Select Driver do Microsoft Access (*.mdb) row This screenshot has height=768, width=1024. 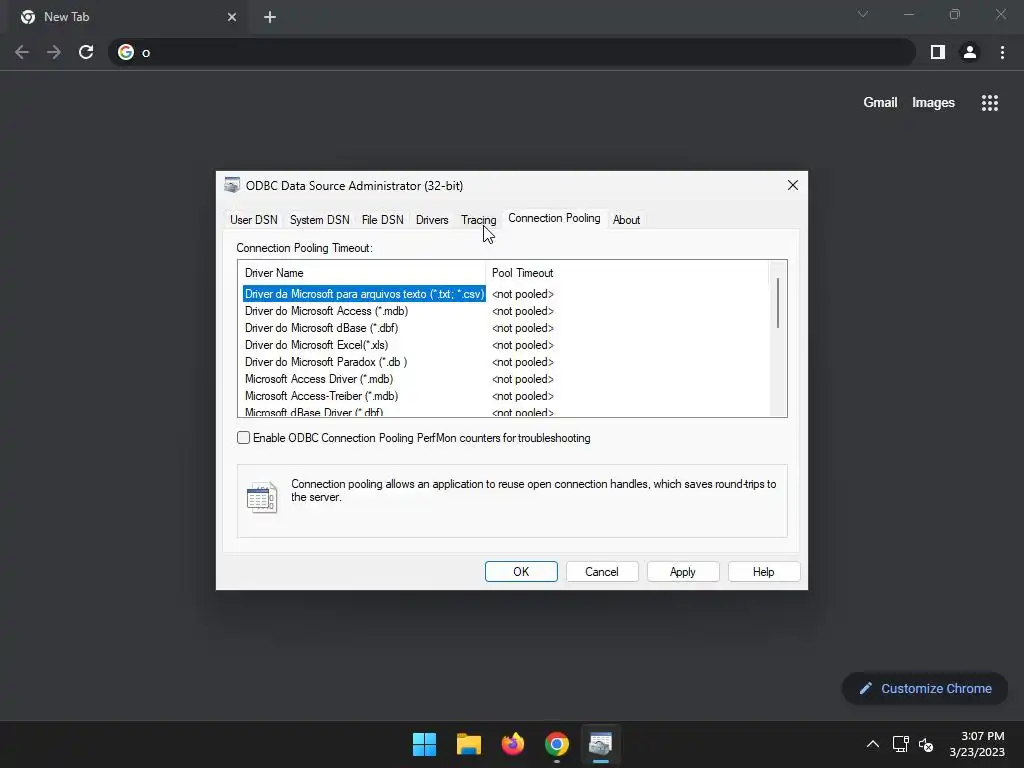point(327,311)
